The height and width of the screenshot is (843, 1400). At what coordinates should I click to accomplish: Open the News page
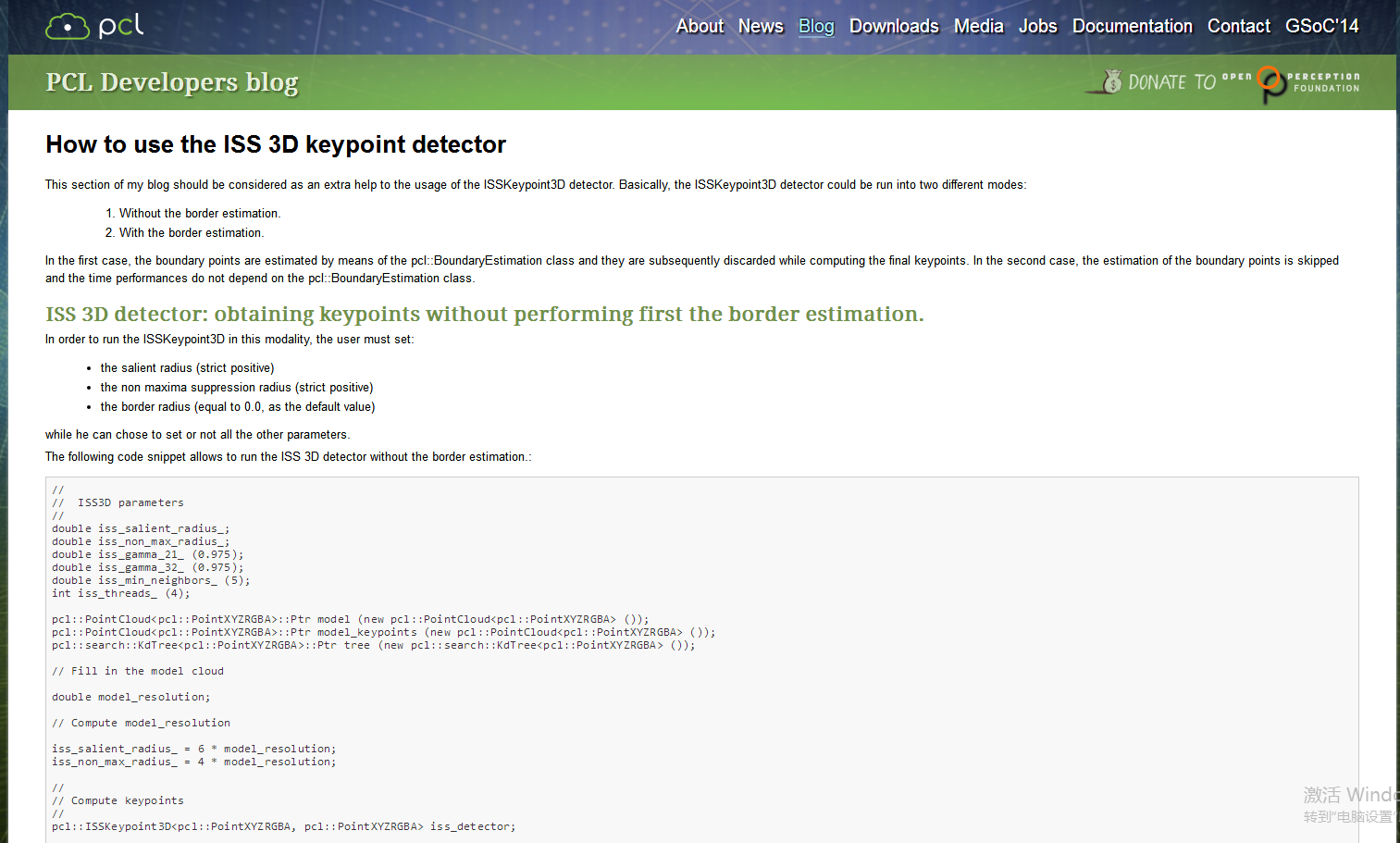click(761, 27)
